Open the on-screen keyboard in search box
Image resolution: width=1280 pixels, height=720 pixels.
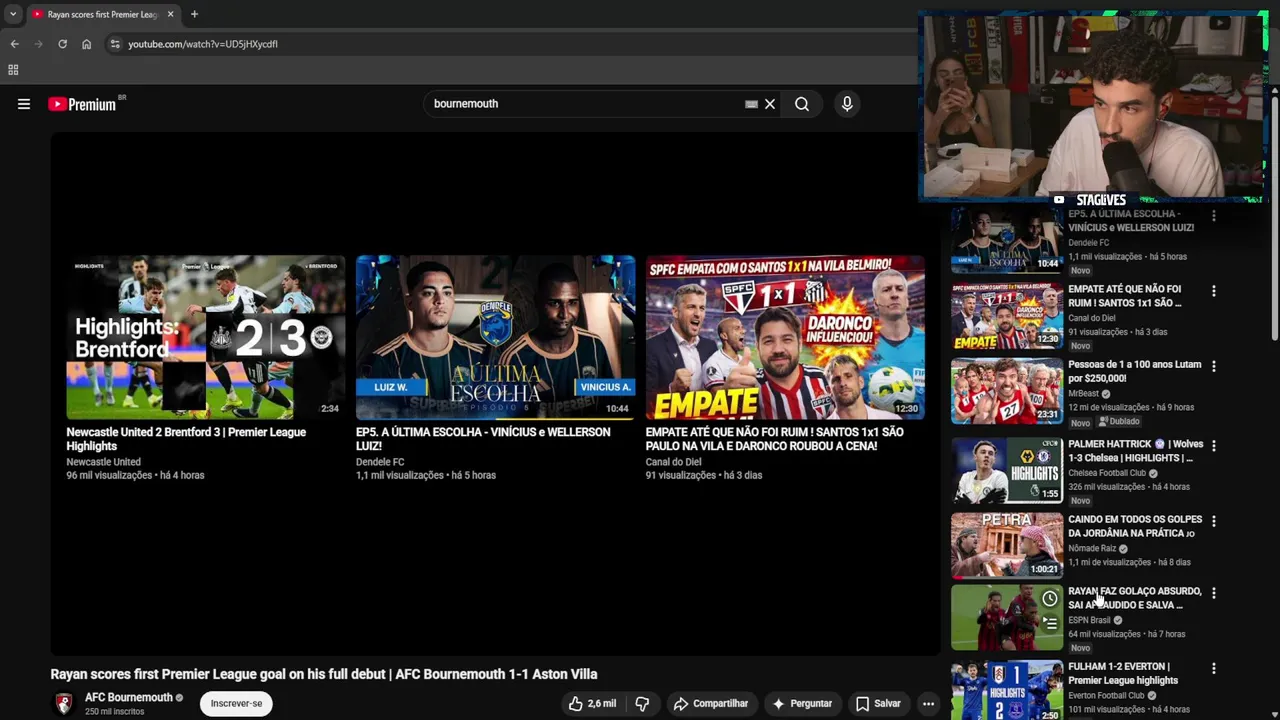click(751, 104)
